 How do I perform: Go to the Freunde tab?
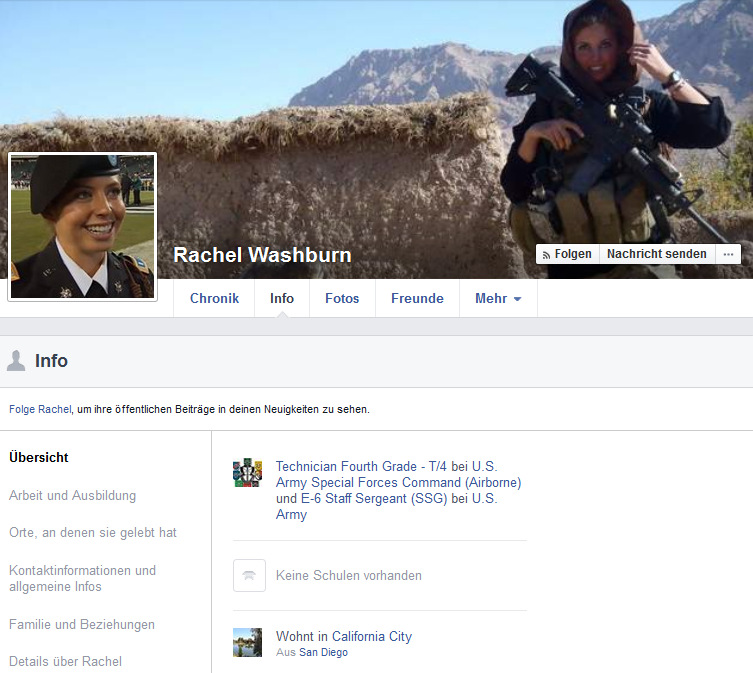[x=417, y=298]
